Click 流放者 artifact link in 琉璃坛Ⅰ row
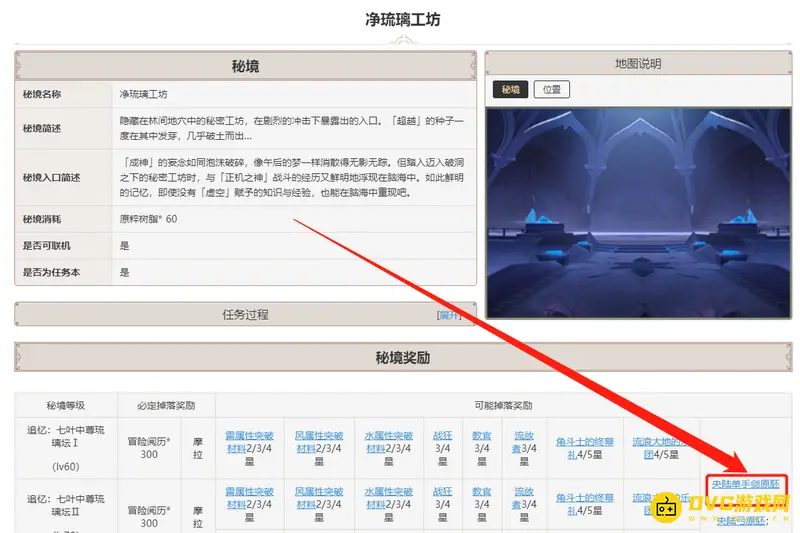 (x=523, y=436)
